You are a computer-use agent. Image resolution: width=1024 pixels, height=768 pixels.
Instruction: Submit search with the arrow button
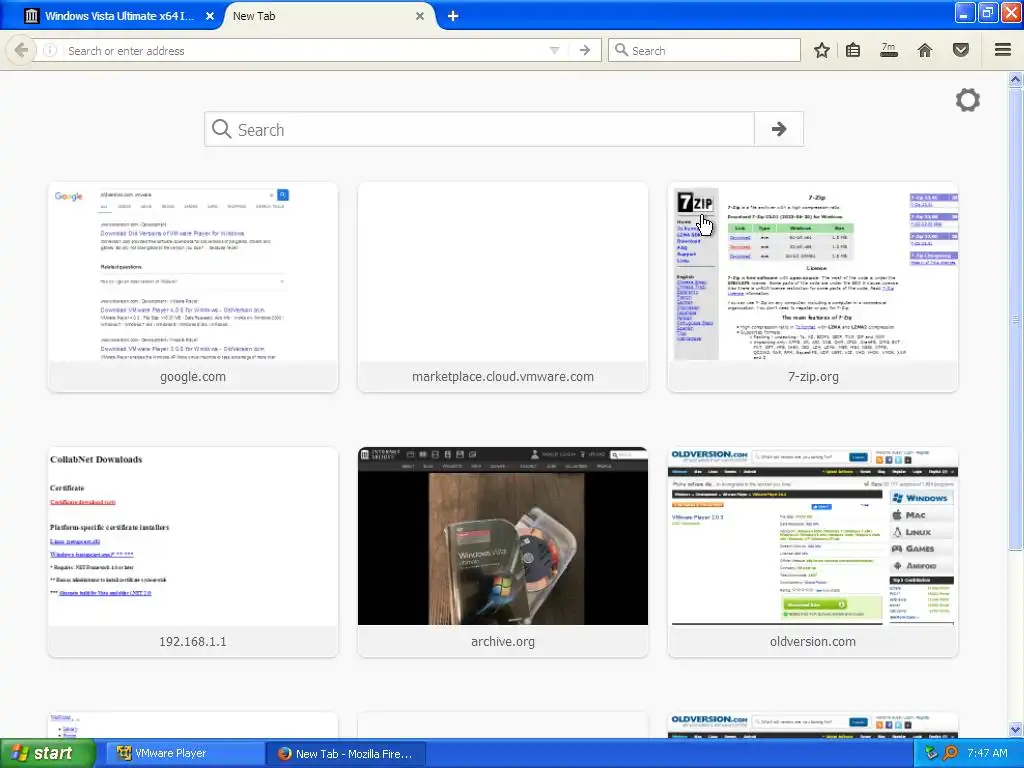point(778,129)
